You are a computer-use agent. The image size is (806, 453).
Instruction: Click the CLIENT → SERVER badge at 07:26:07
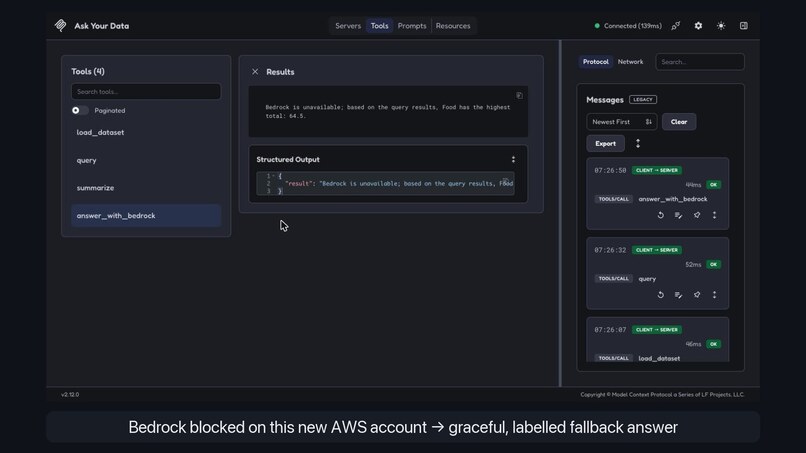(x=656, y=330)
